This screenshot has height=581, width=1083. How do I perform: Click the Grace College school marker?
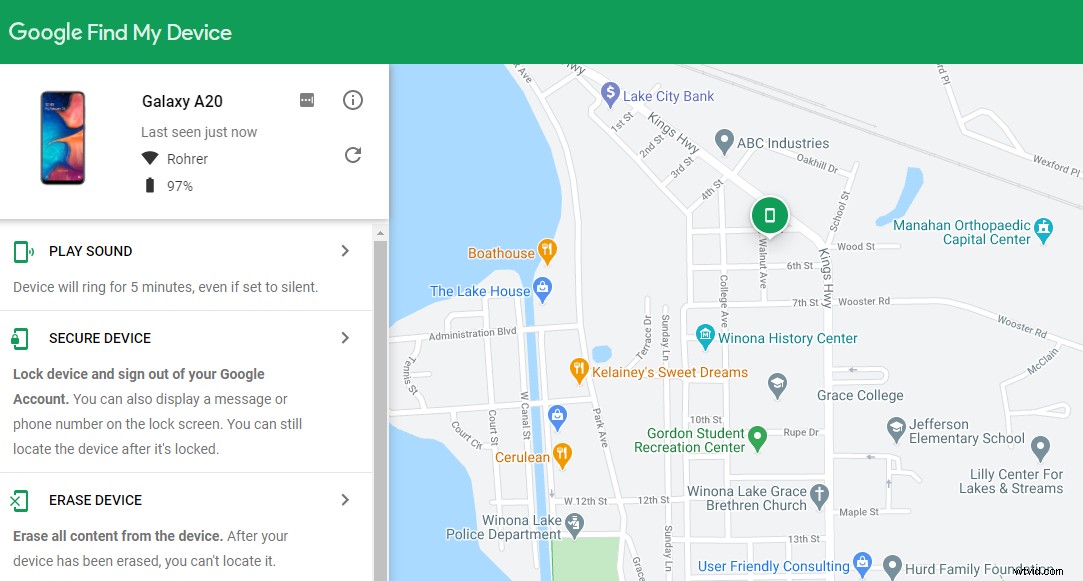778,382
